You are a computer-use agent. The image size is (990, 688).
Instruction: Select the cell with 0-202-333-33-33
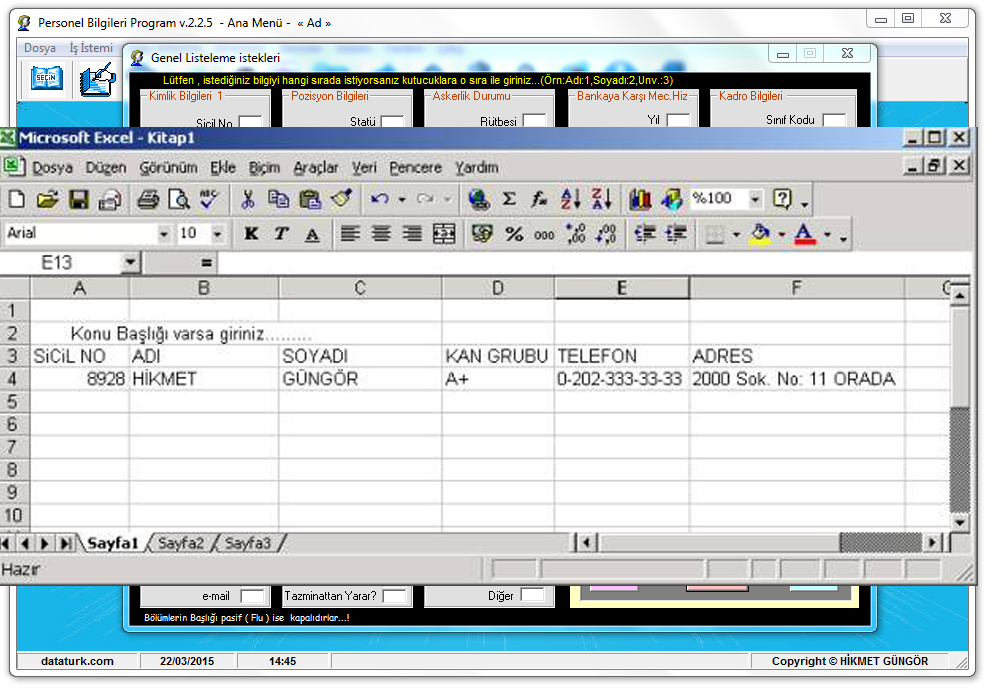coord(622,379)
